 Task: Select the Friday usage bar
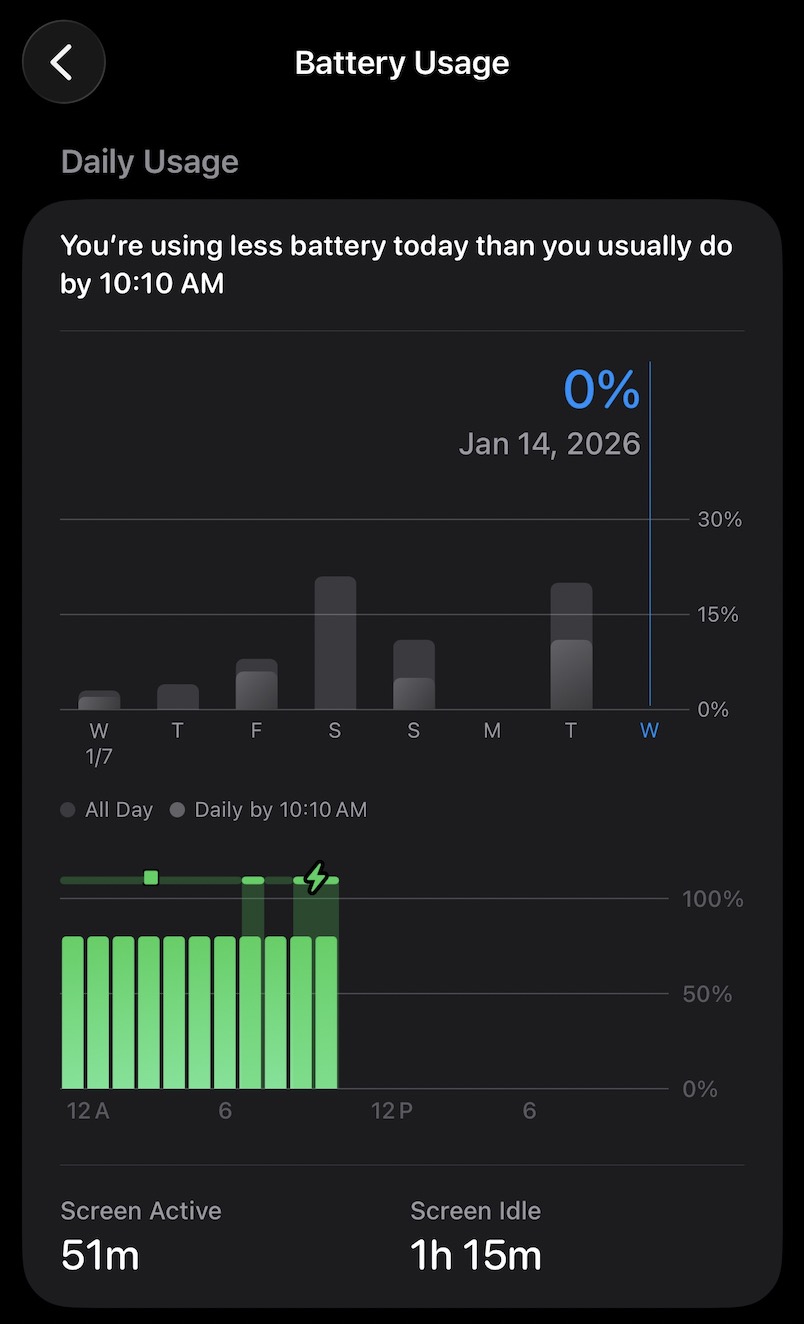point(257,685)
